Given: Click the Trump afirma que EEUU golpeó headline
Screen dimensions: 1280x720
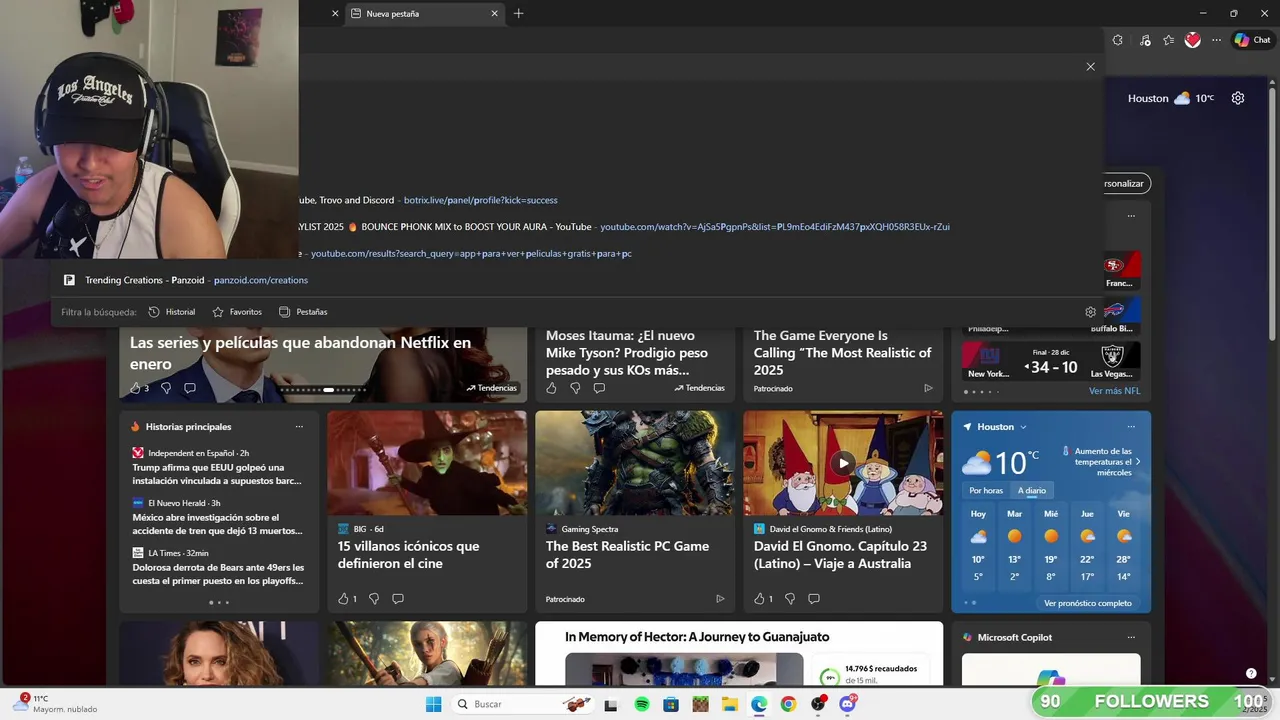Looking at the screenshot, I should 217,474.
